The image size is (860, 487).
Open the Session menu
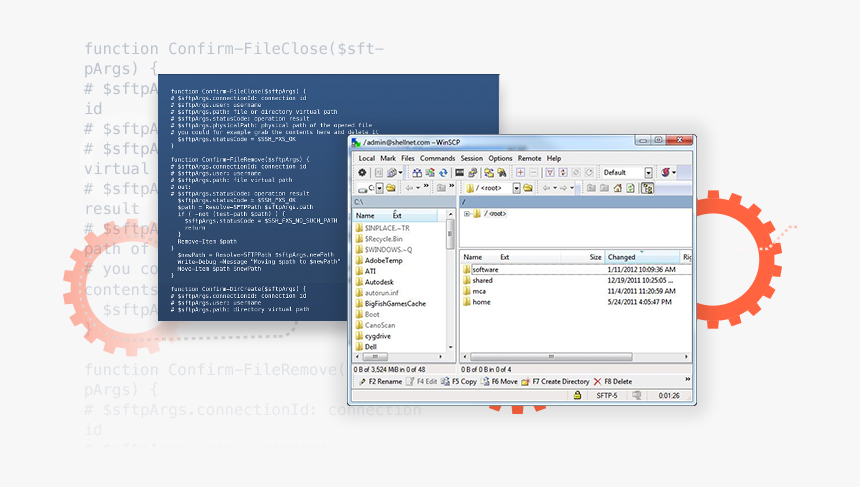point(472,158)
